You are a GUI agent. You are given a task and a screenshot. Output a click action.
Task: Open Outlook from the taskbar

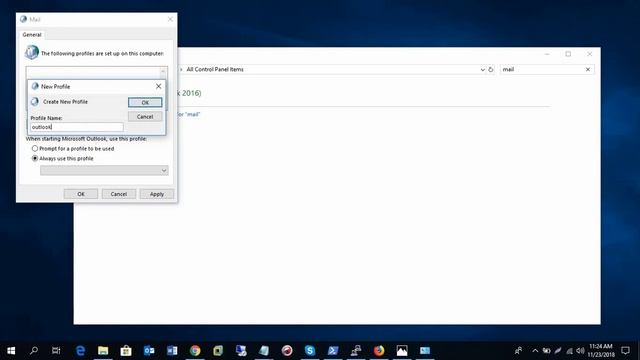pos(149,351)
